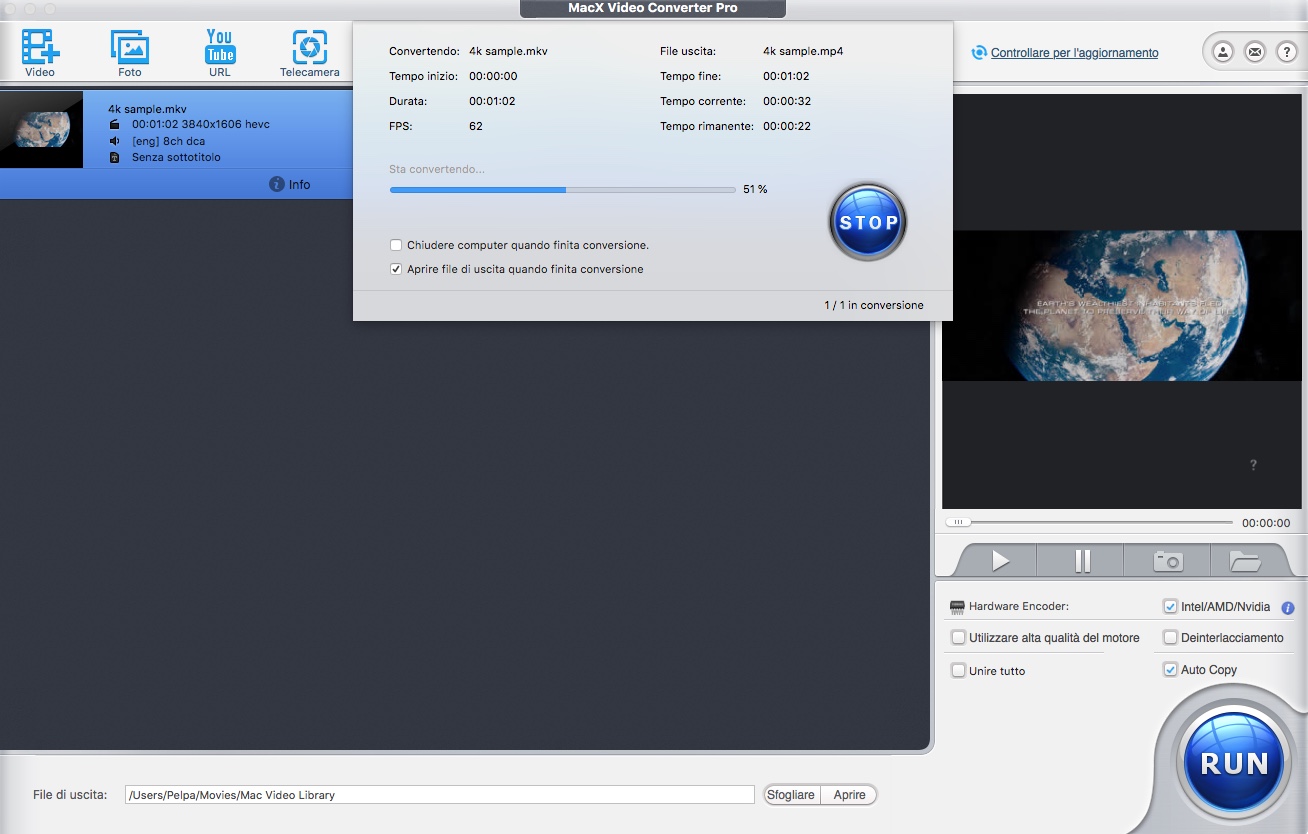Click the blue info icon next to Intel/AMD/Nvidia
The width and height of the screenshot is (1308, 834).
click(x=1288, y=607)
